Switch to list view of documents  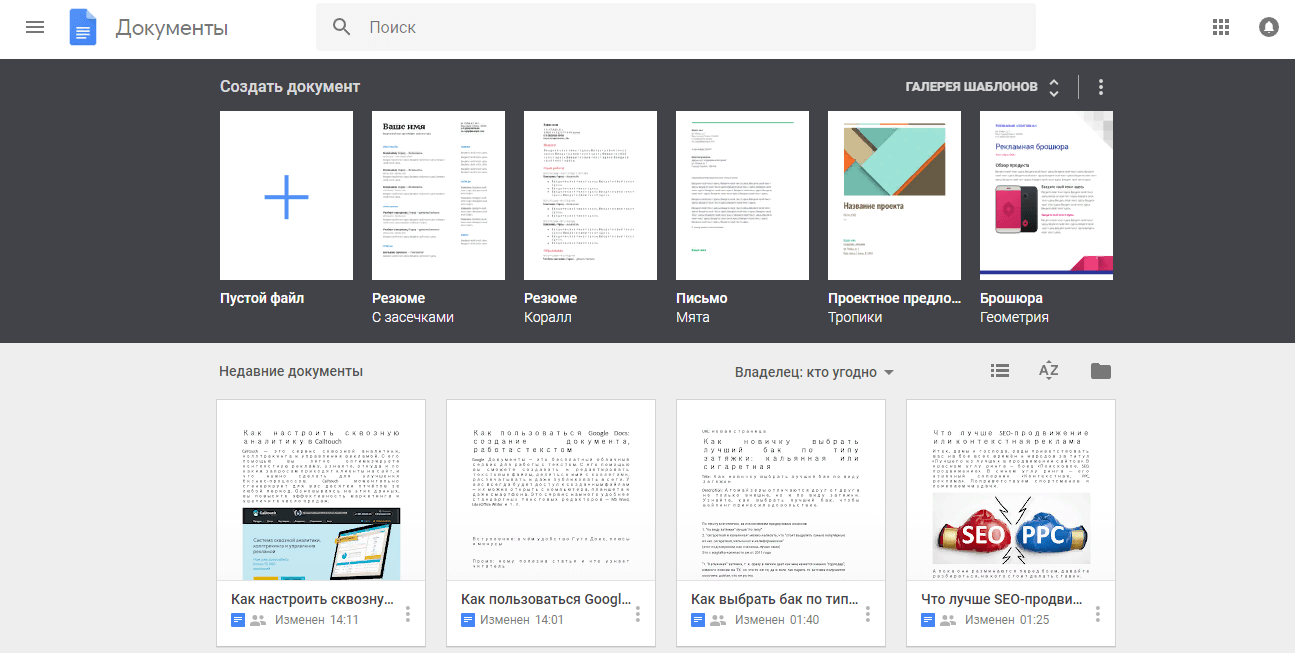point(999,370)
